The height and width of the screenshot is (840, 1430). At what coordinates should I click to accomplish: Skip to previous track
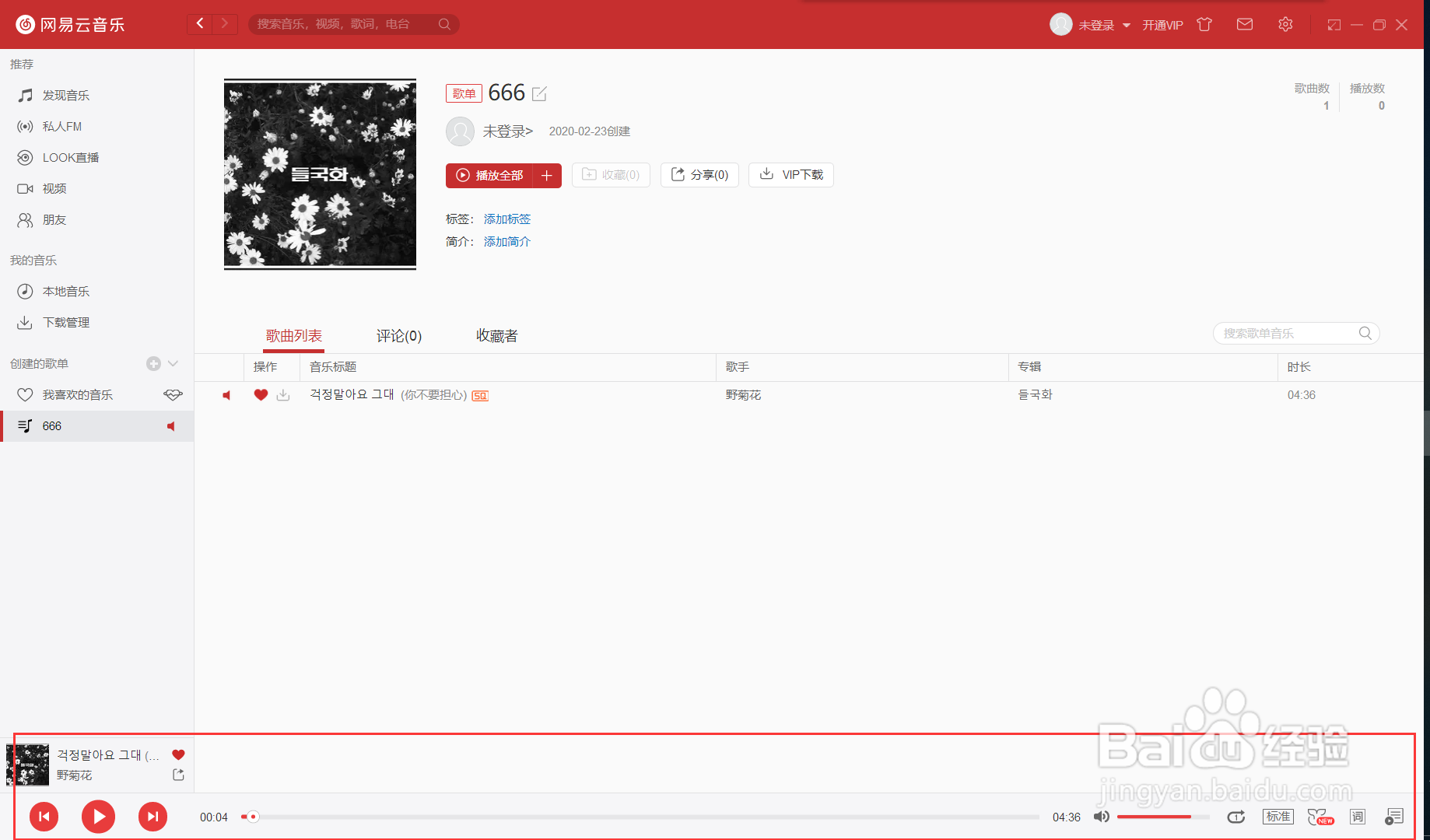coord(44,816)
